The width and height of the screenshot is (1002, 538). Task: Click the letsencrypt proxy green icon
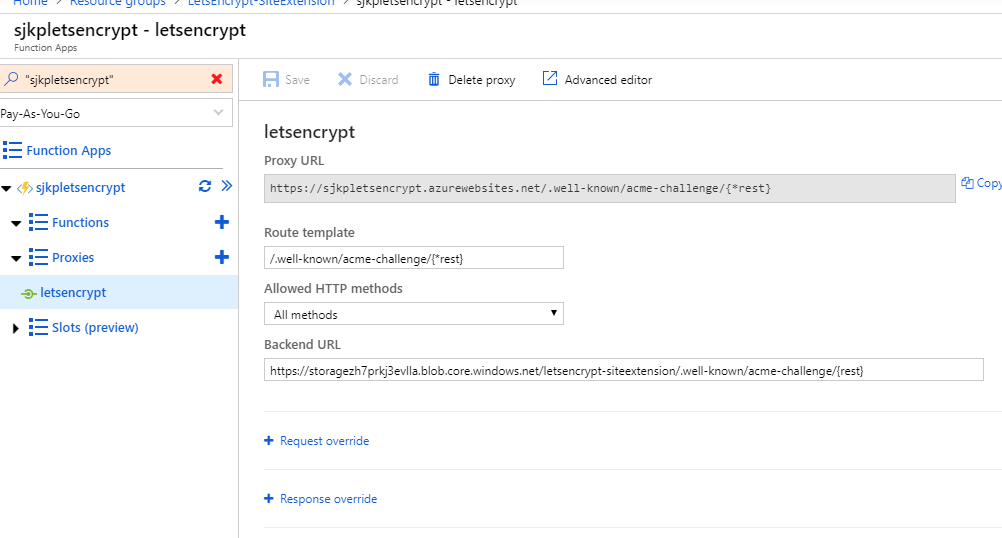tap(28, 293)
